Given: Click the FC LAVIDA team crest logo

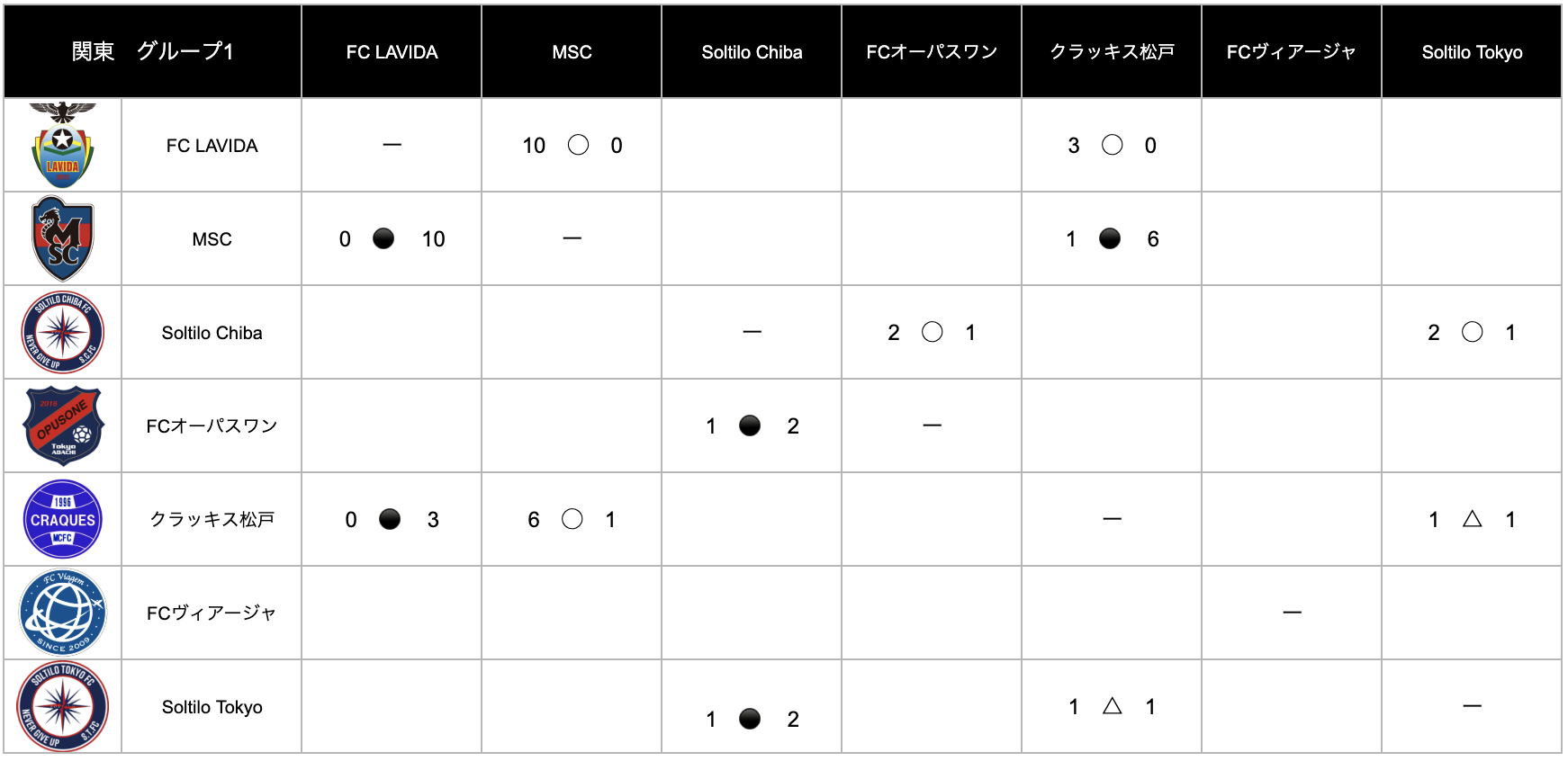Looking at the screenshot, I should [62, 145].
